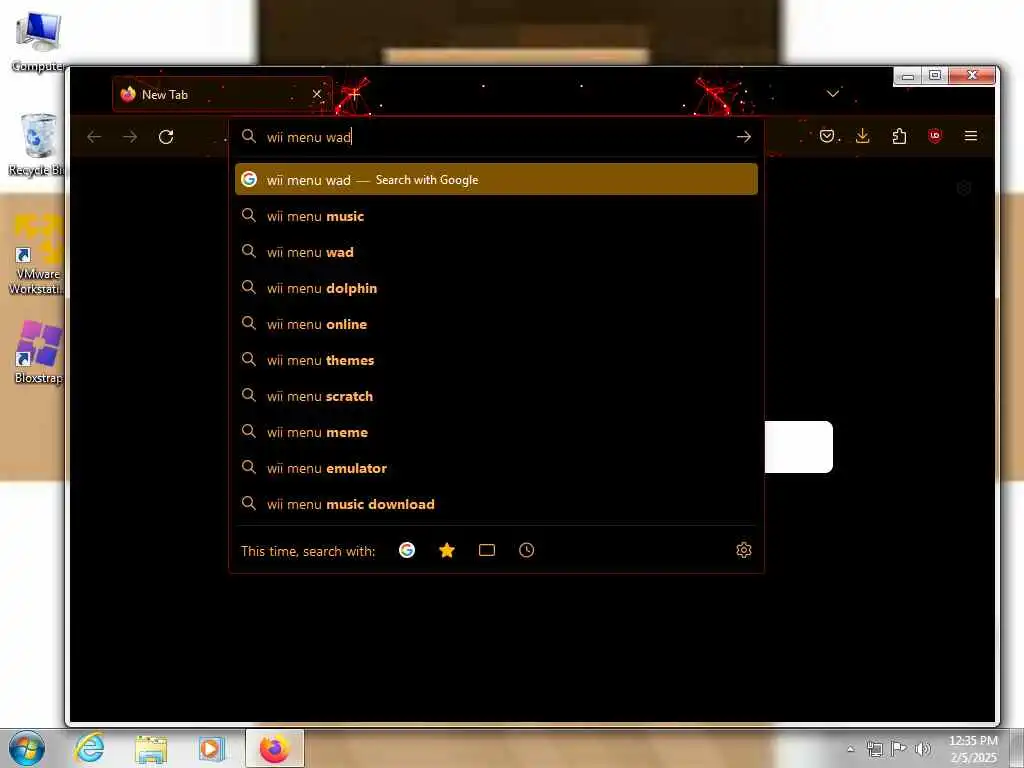Select suggestion 'wii menu dolphin'

point(496,288)
